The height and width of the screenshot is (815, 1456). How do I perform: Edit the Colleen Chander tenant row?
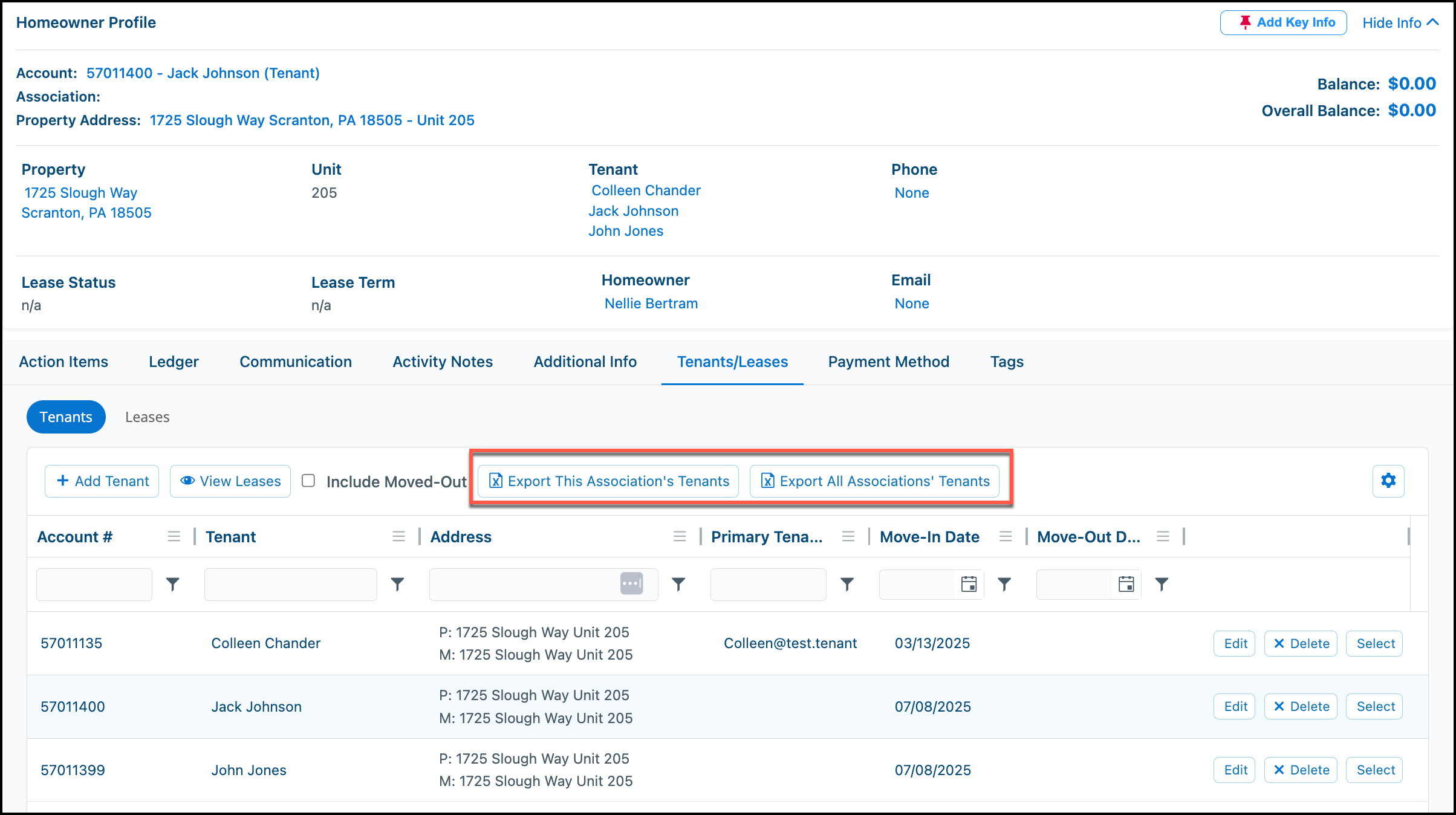1235,643
